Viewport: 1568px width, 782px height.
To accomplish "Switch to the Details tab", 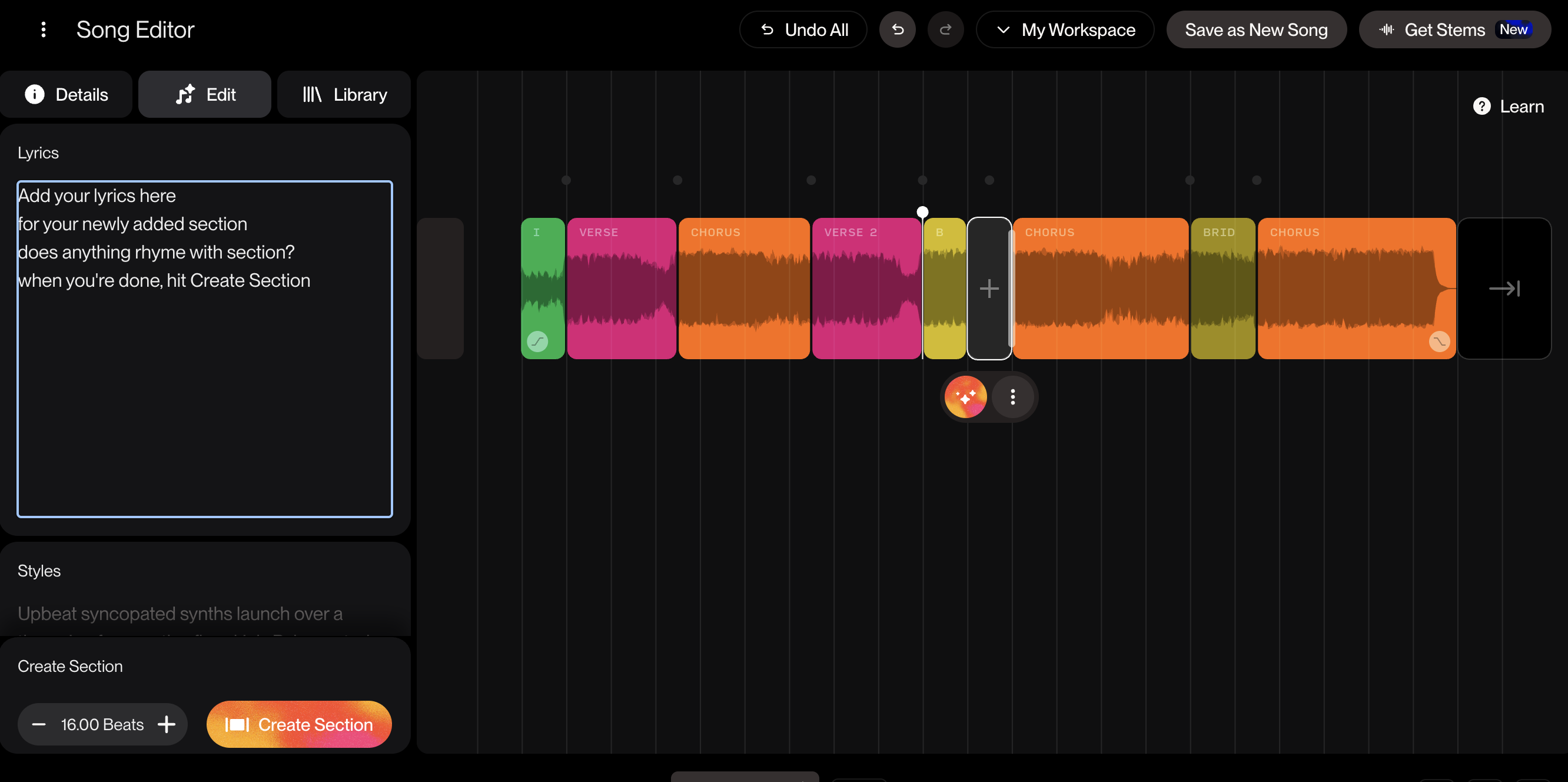I will (66, 94).
